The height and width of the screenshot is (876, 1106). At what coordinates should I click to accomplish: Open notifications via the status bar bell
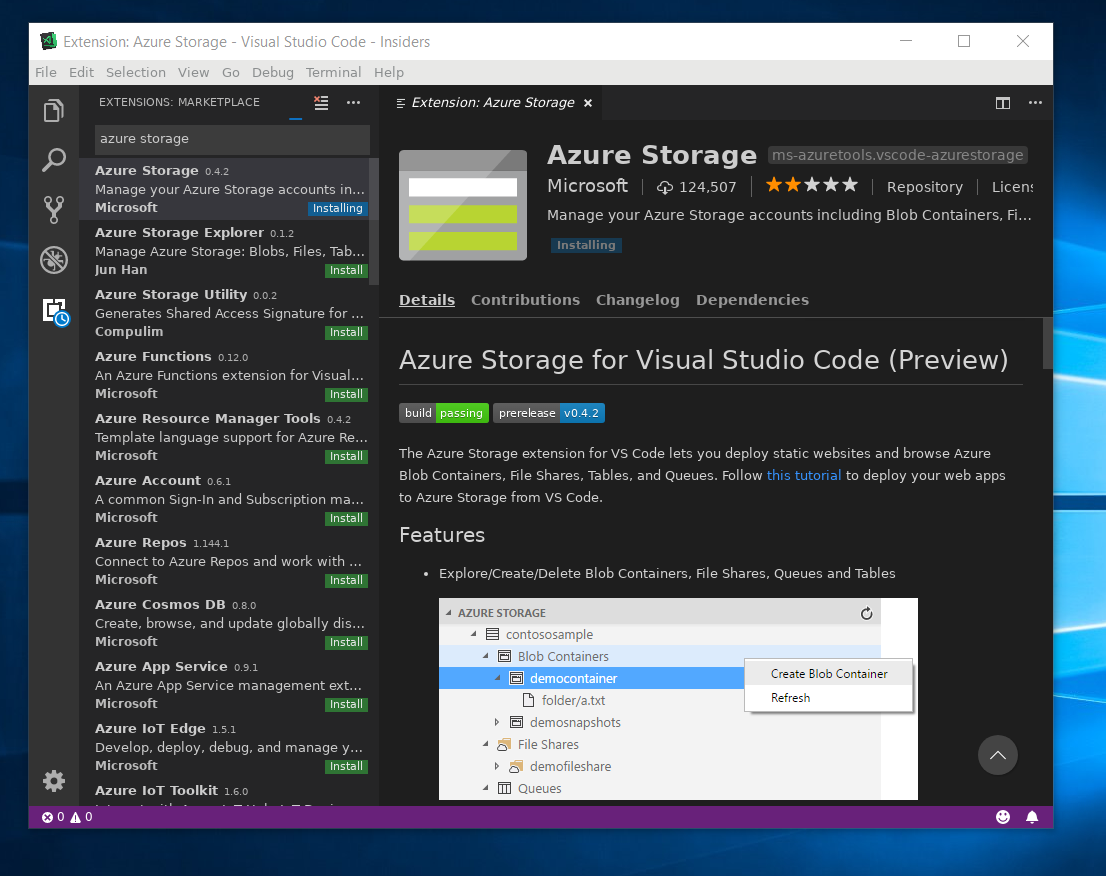click(x=1031, y=817)
